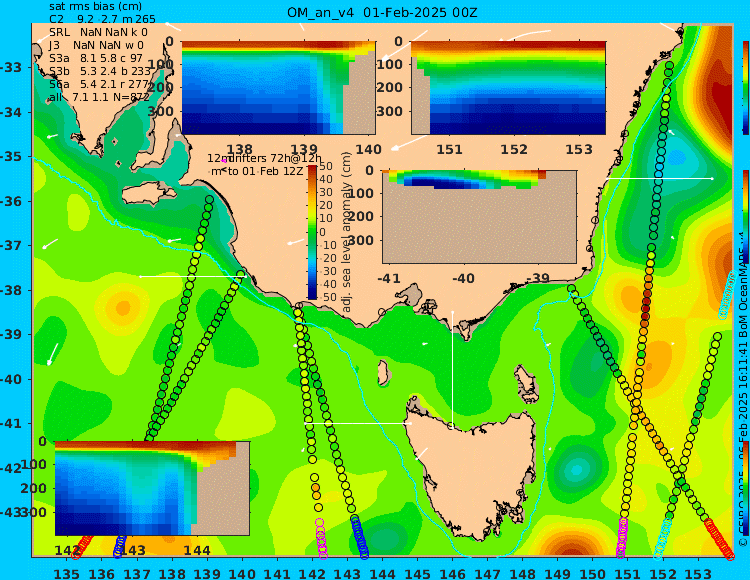Viewport: 750px width, 580px height.
Task: Click the longitude label "135" on bottom axis
Action: pos(66,573)
